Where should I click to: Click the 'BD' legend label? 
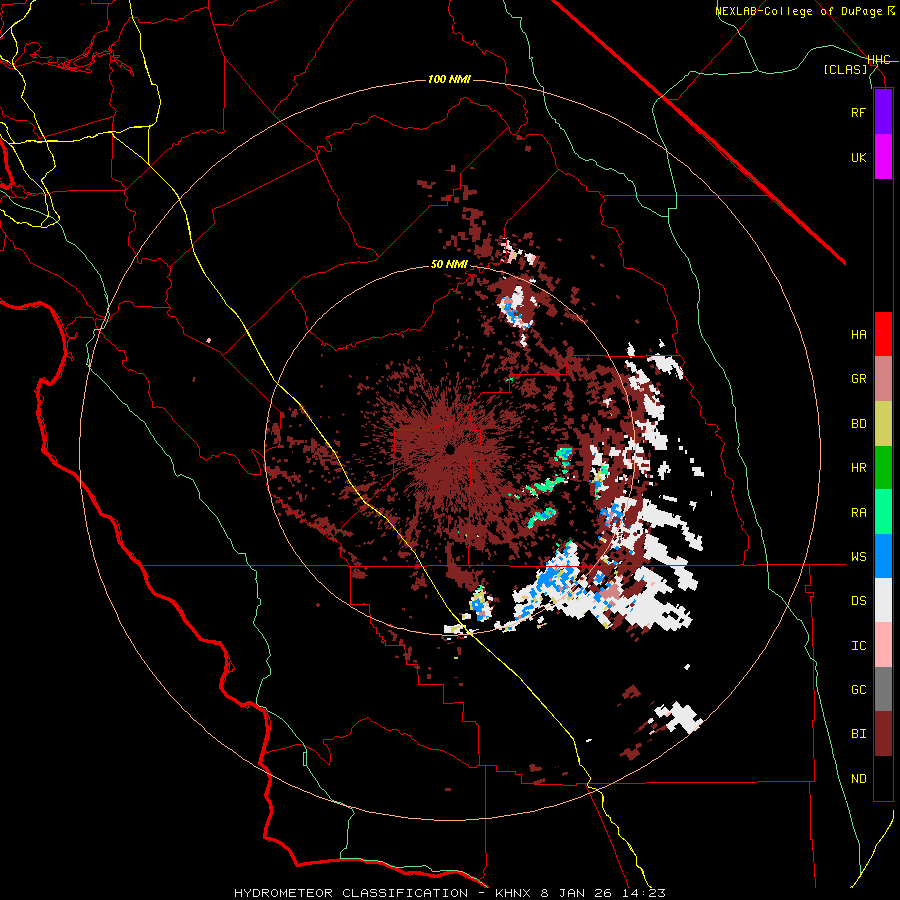coord(858,424)
